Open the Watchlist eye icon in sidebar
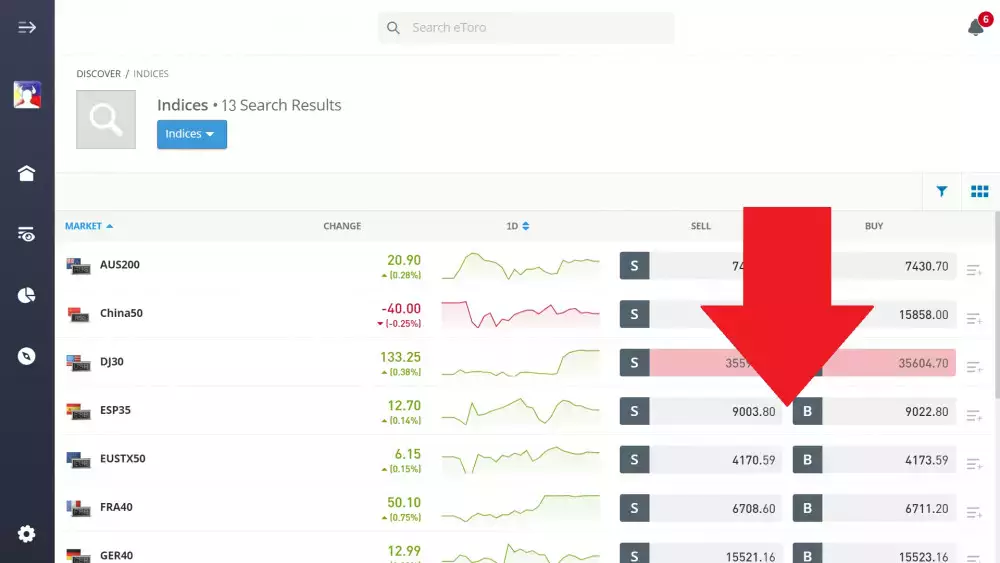1000x563 pixels. tap(26, 234)
